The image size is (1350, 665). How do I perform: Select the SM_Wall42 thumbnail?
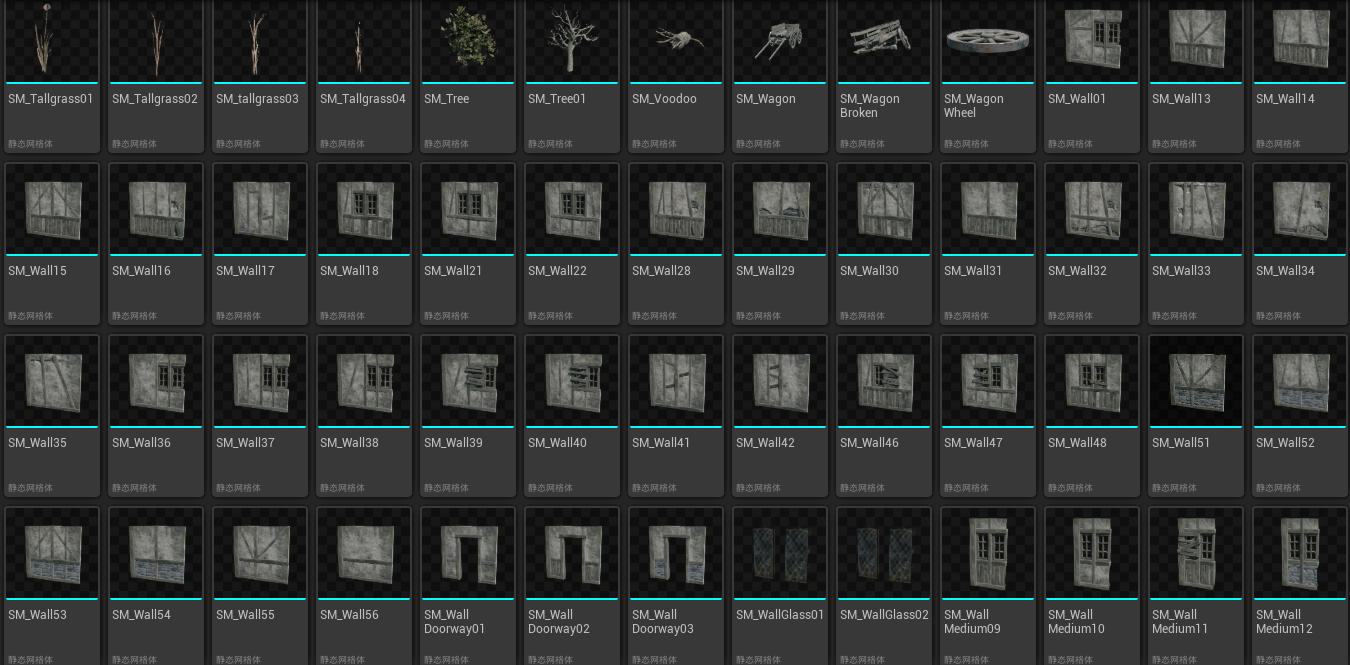(780, 381)
